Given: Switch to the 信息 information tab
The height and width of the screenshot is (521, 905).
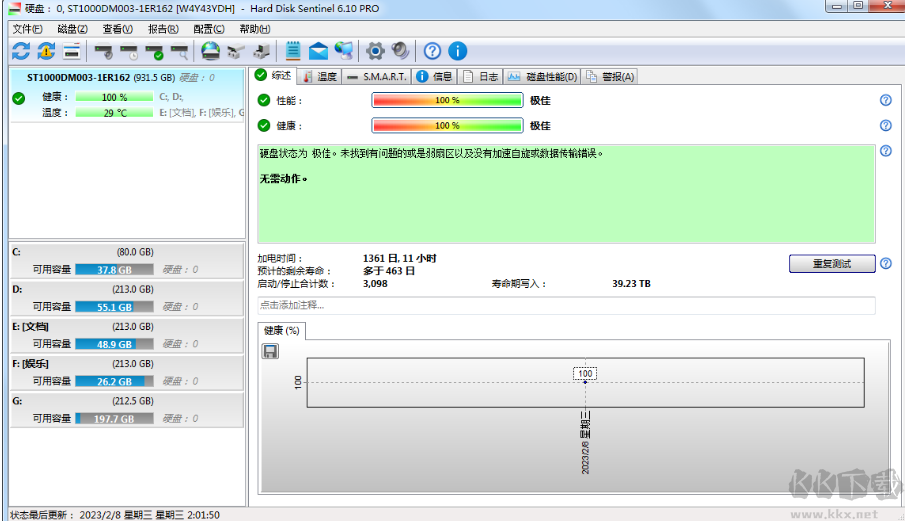Looking at the screenshot, I should [x=435, y=77].
